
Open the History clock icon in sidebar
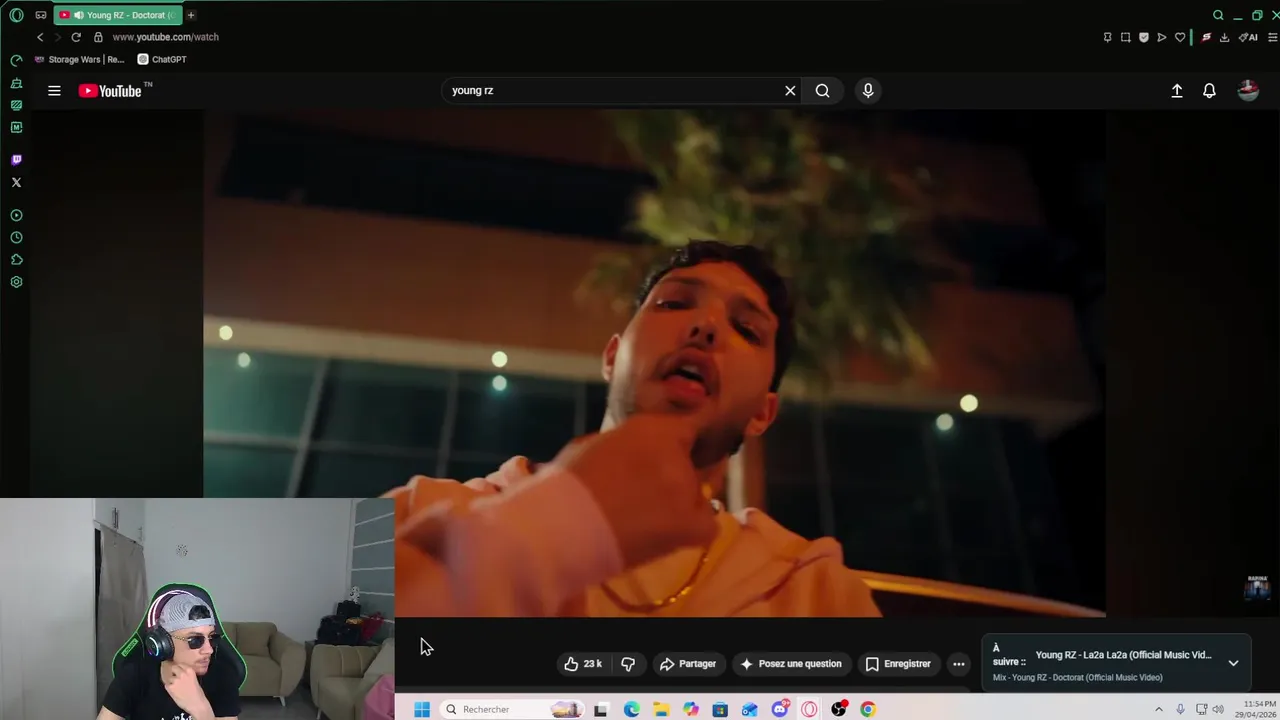[x=16, y=238]
